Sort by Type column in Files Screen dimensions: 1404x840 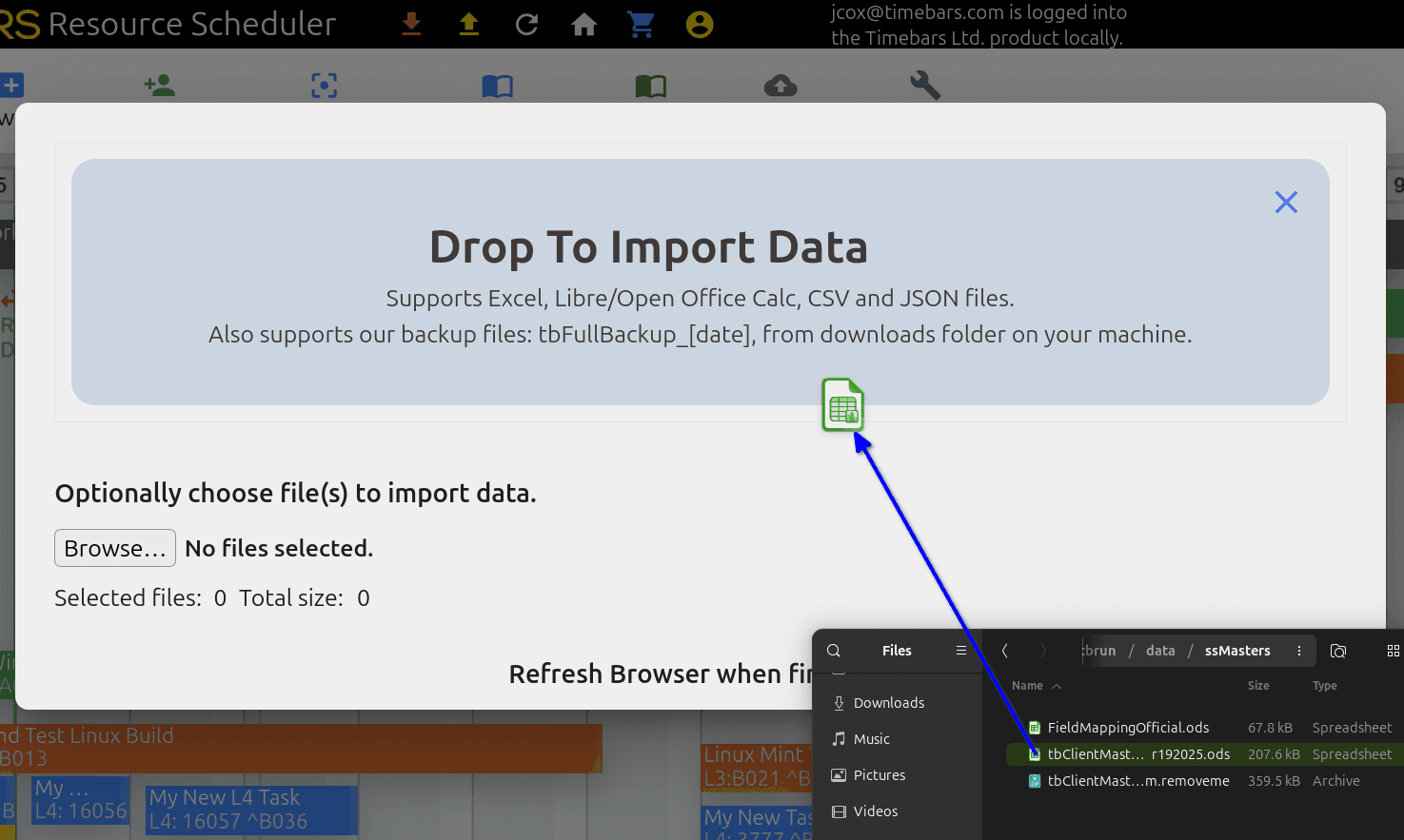coord(1325,686)
